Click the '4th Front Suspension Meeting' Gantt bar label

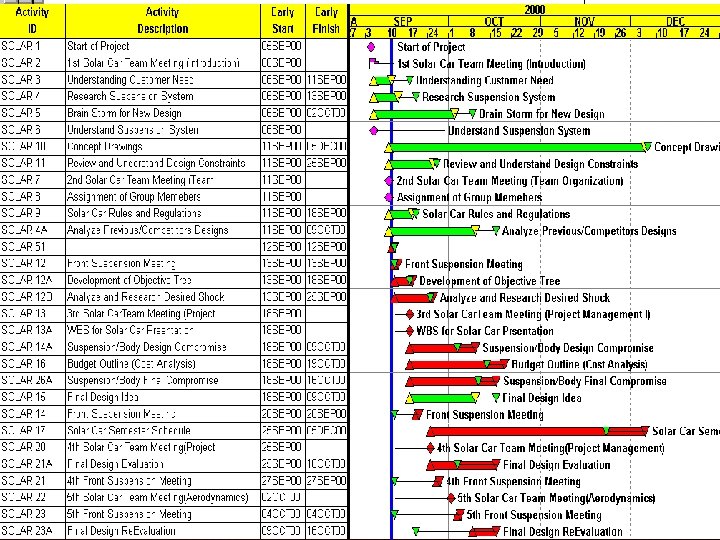tap(513, 482)
